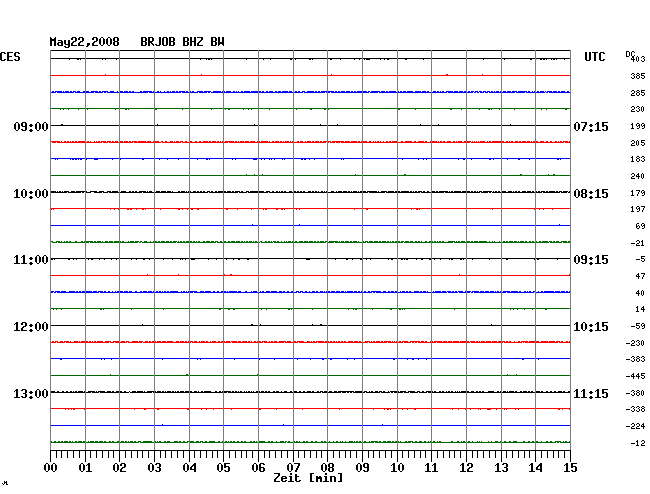Select the DC offset value "-21"
This screenshot has height=494, width=650.
[638, 243]
